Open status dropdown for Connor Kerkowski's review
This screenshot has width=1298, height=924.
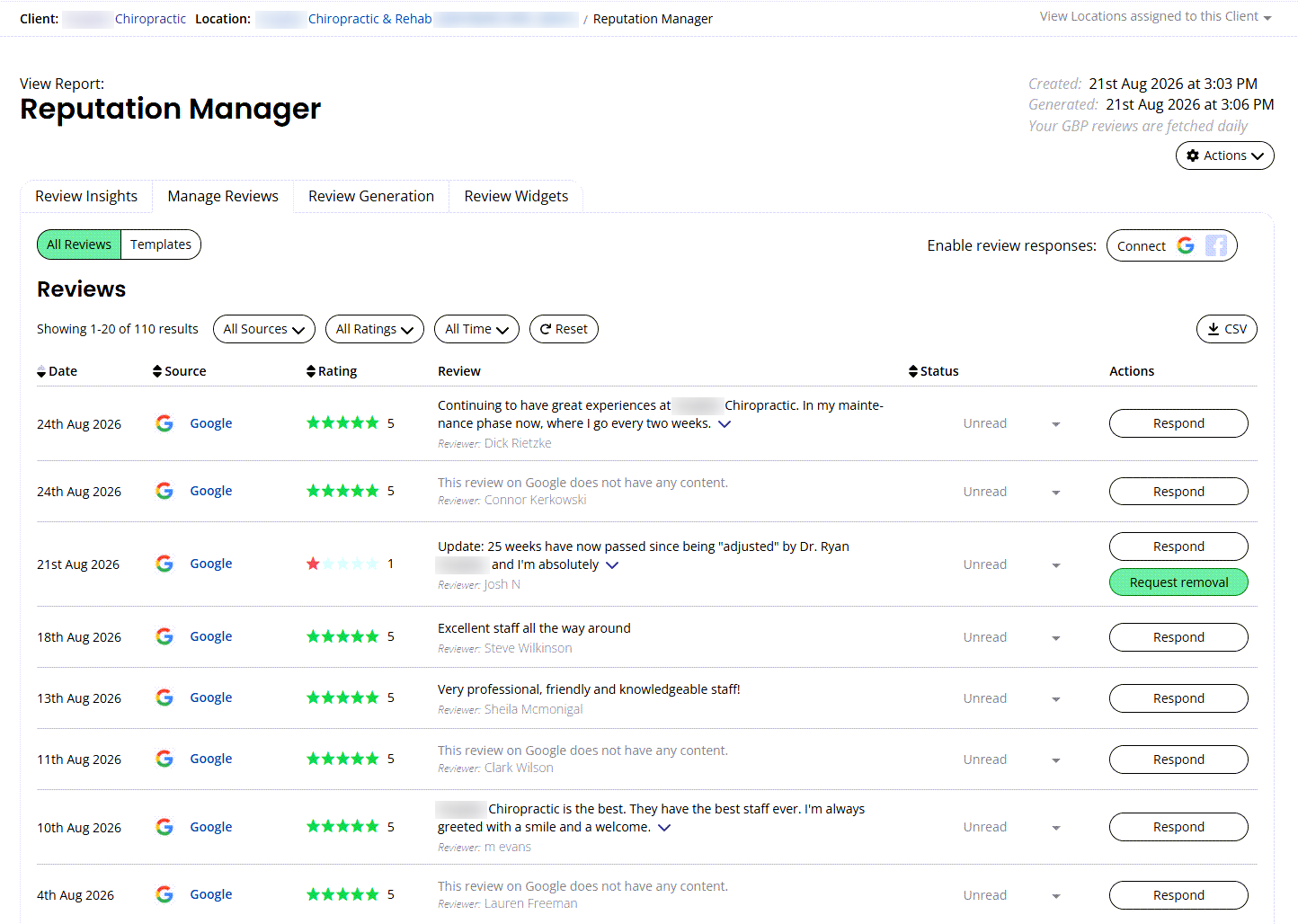click(x=1056, y=493)
